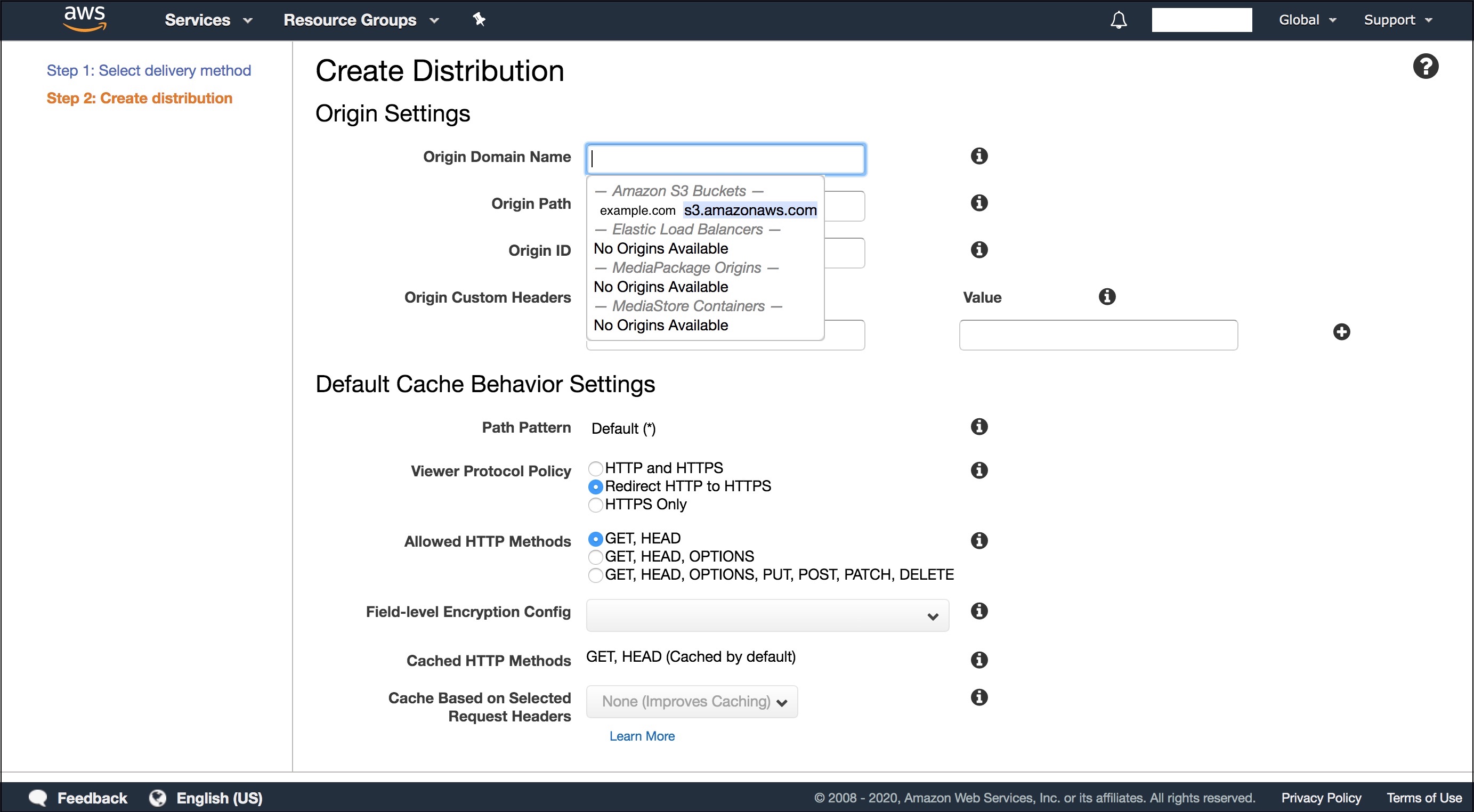Click the Feedback button text
This screenshot has height=812, width=1474.
[x=92, y=798]
